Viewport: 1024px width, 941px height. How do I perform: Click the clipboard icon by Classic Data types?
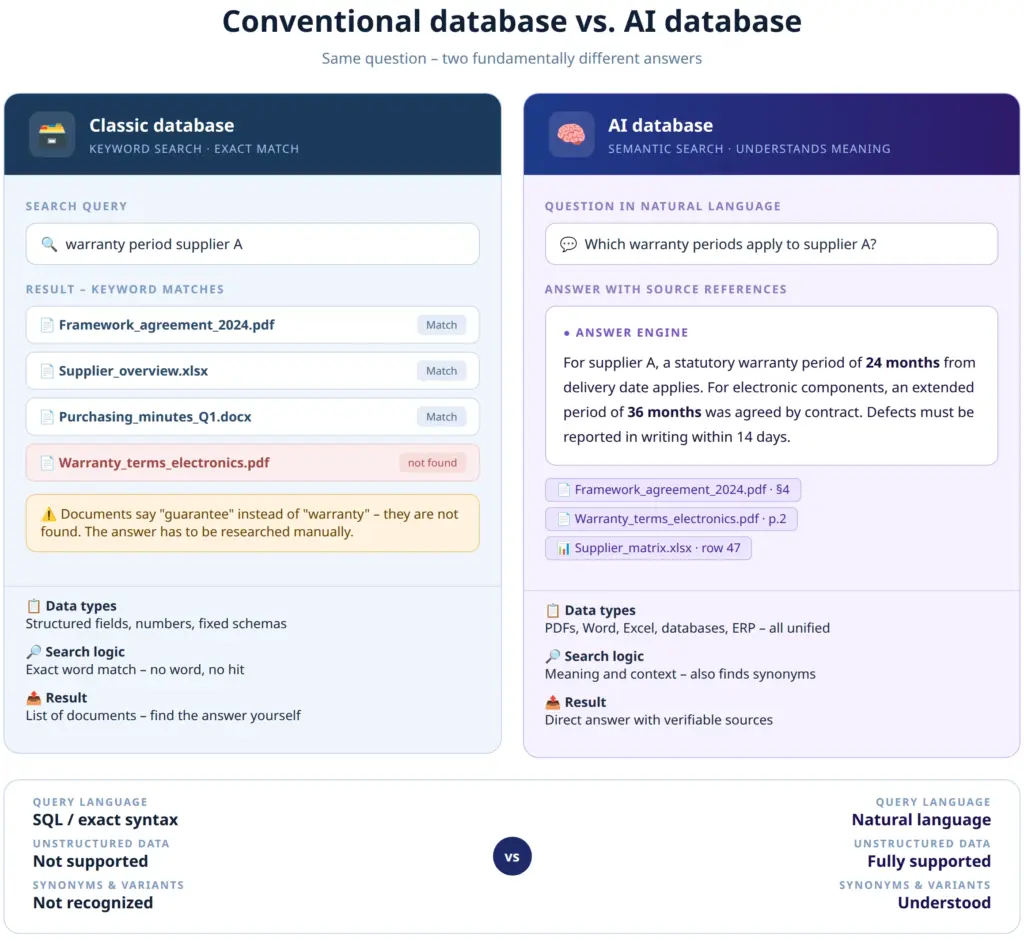34,607
